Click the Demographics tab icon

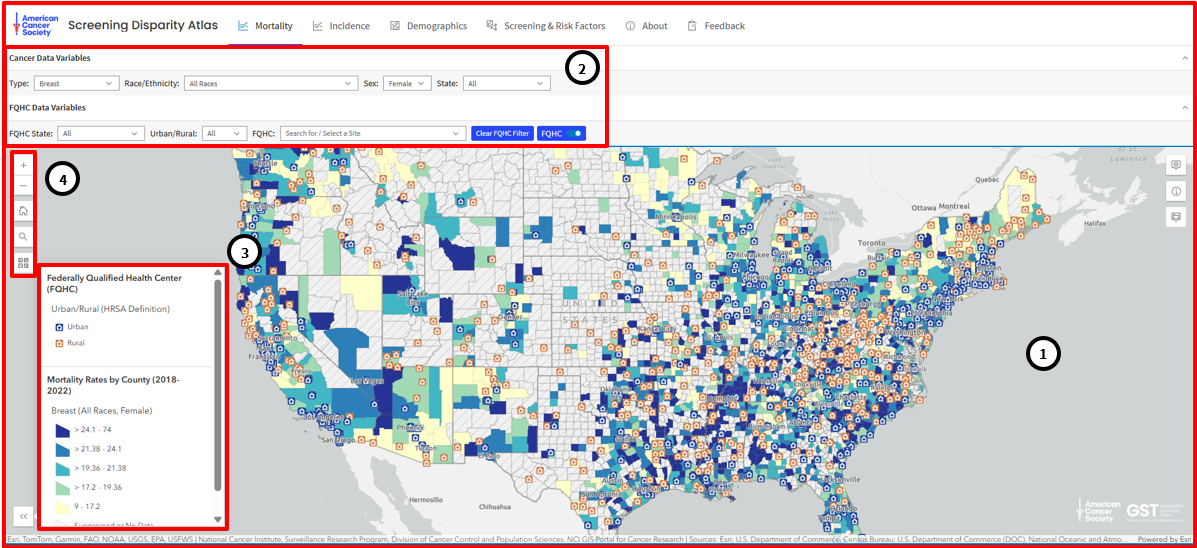click(395, 26)
